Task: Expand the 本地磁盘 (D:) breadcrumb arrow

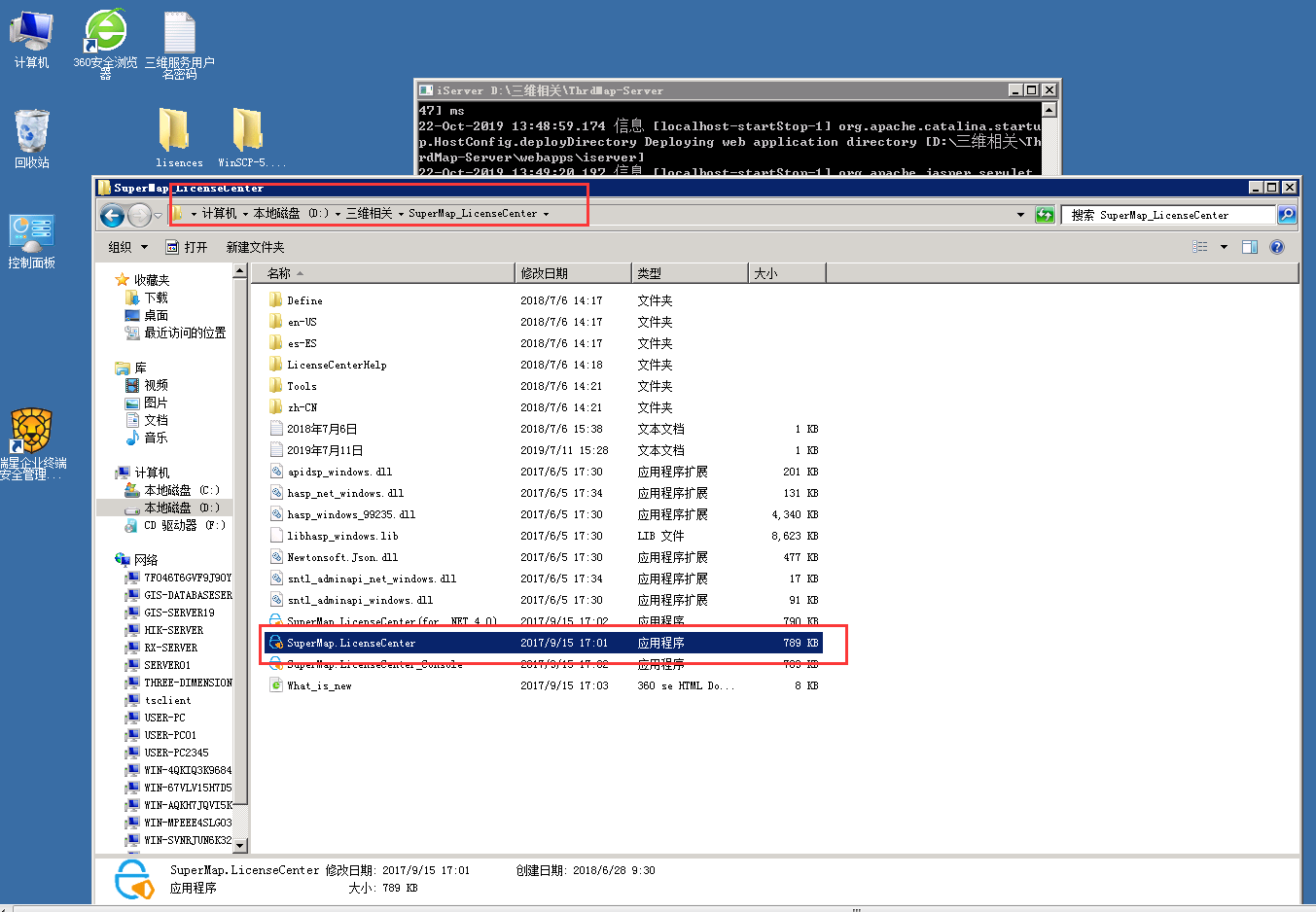Action: [338, 214]
